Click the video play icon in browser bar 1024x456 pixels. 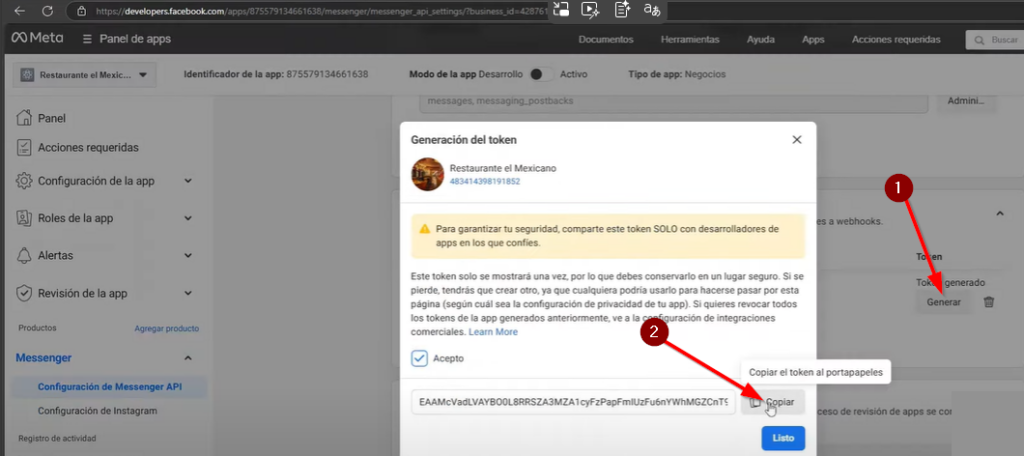pyautogui.click(x=590, y=10)
